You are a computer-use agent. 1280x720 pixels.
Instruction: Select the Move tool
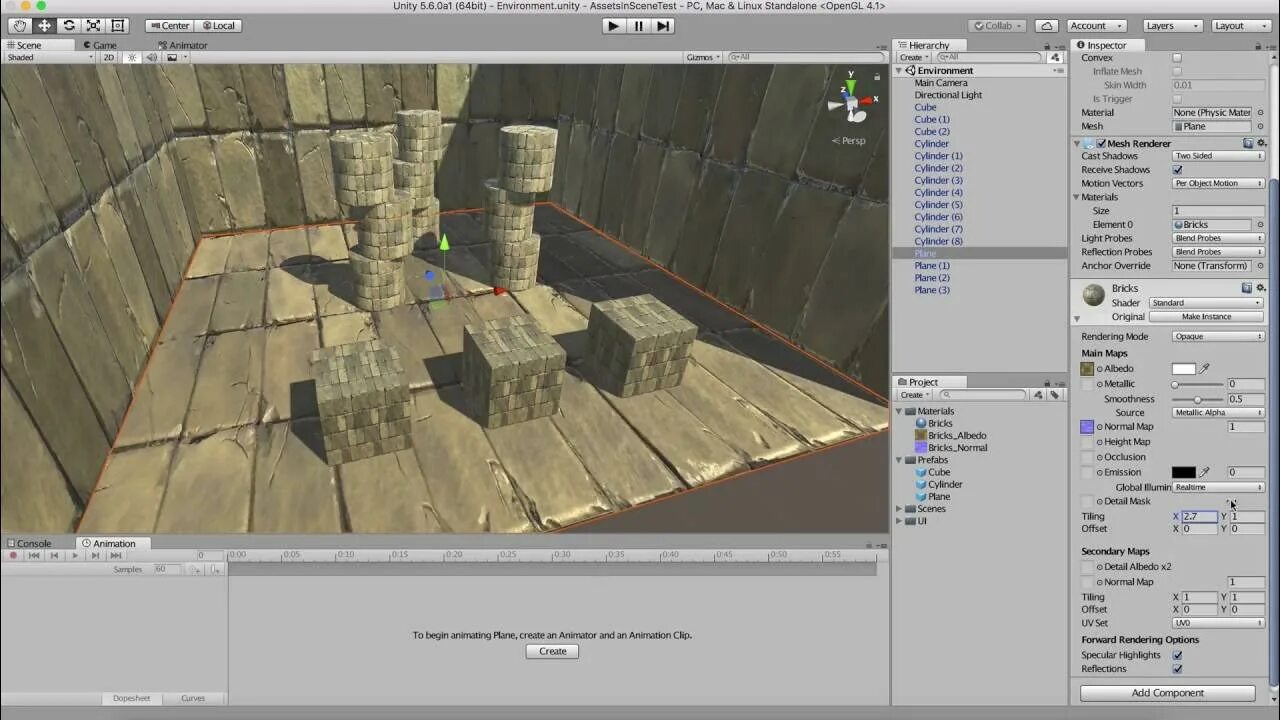pos(44,26)
